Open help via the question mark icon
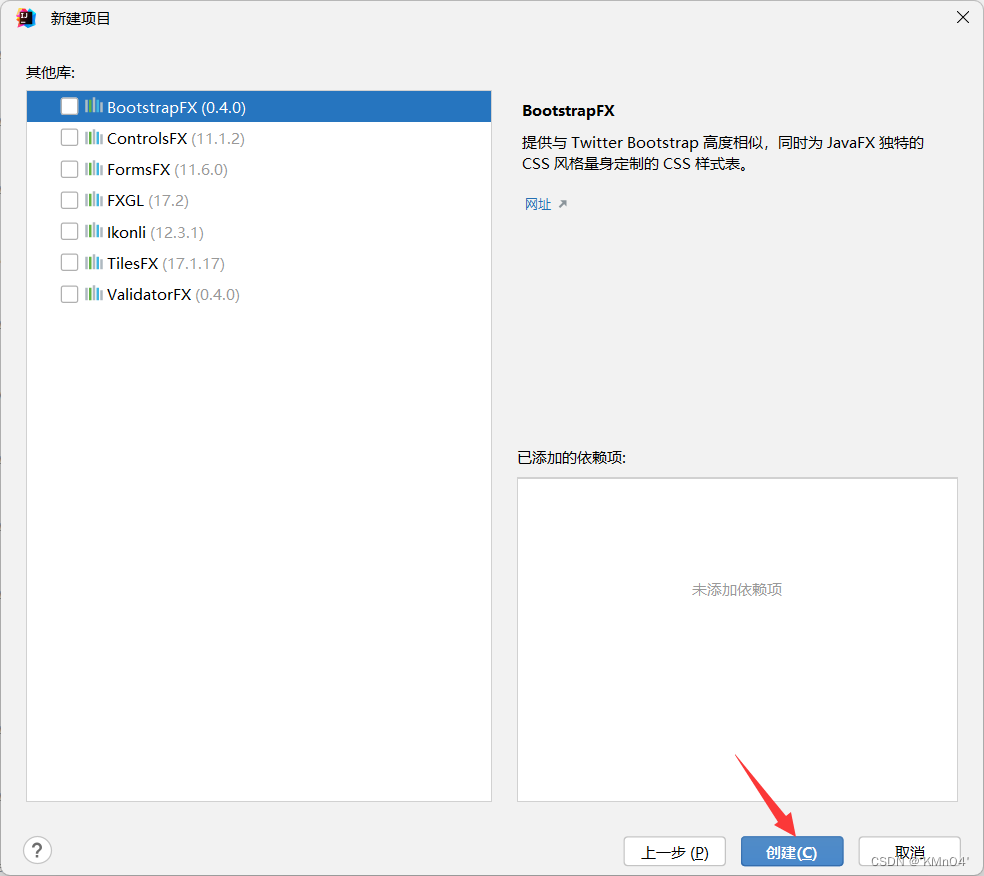This screenshot has width=984, height=876. (37, 849)
